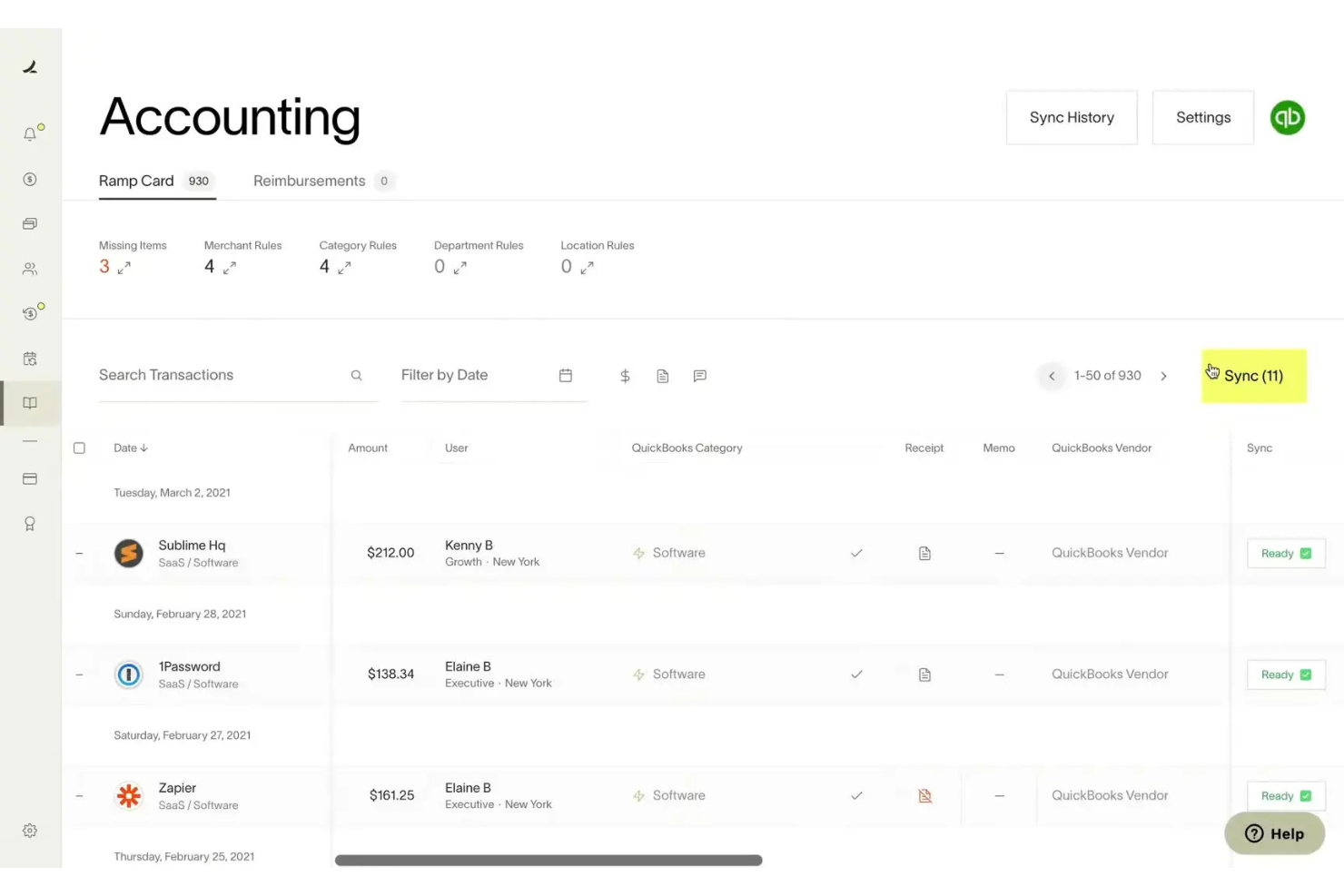Filter by receipt using the document icon
This screenshot has width=1344, height=896.
(662, 375)
